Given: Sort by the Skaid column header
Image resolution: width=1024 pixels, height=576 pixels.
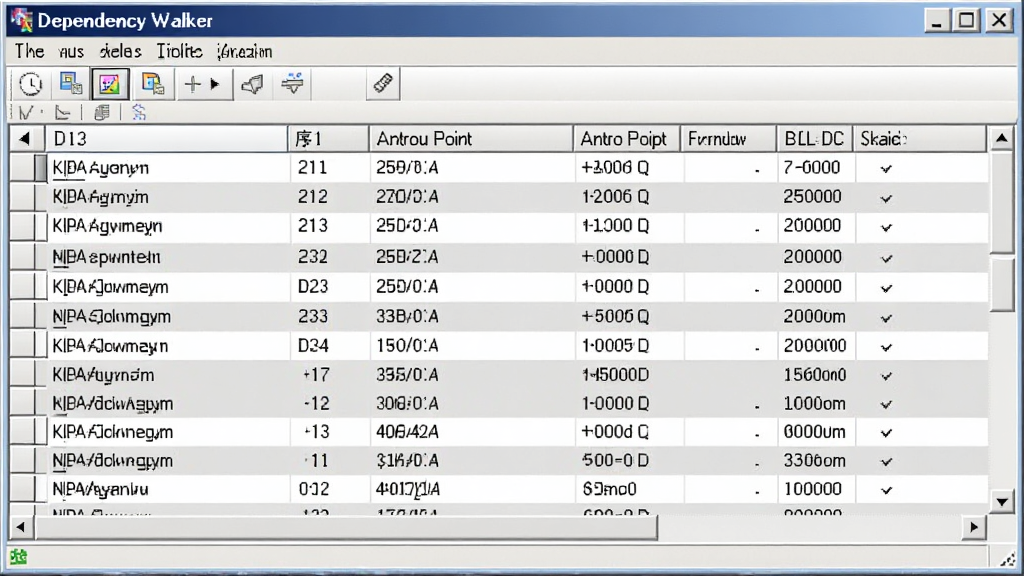Looking at the screenshot, I should click(920, 138).
